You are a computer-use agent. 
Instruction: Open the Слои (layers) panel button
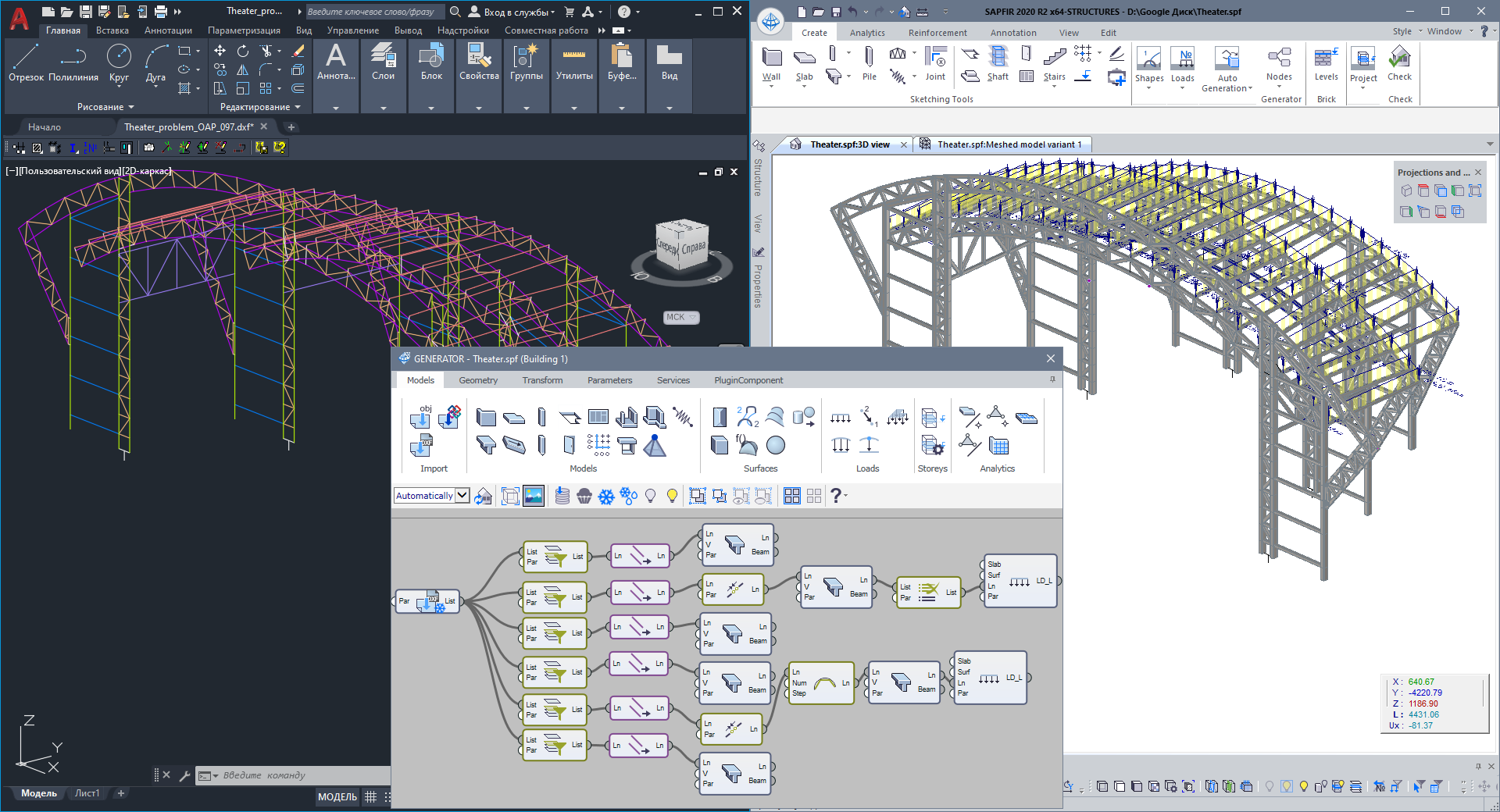383,63
